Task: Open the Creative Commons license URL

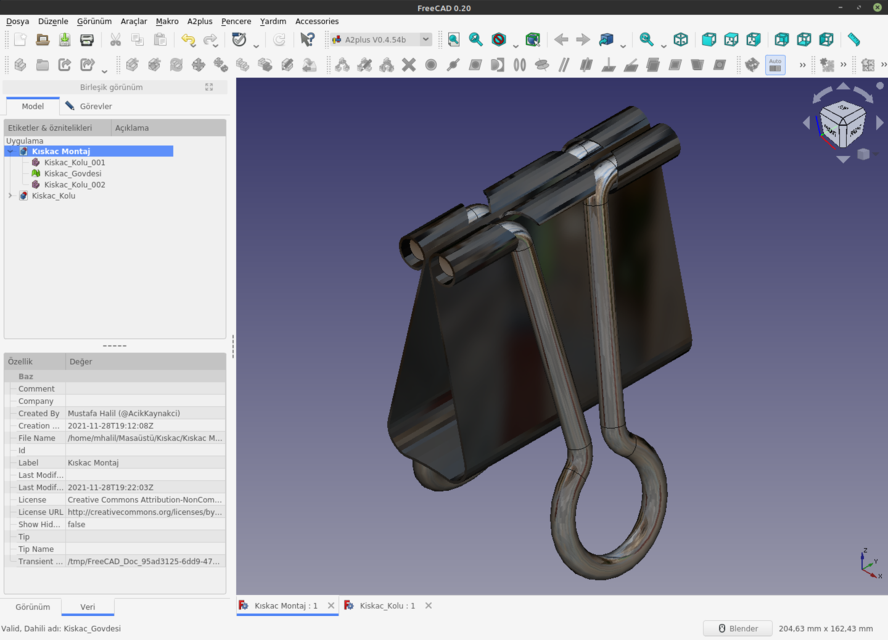Action: [x=145, y=511]
